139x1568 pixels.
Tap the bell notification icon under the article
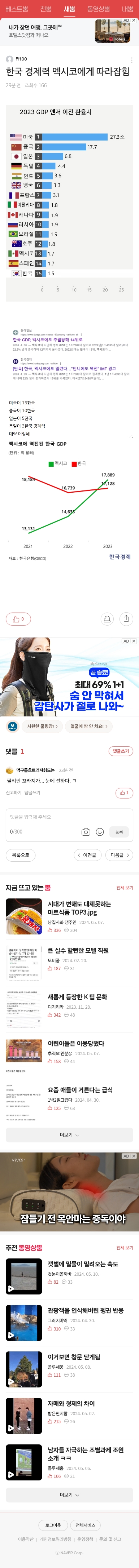tap(107, 618)
